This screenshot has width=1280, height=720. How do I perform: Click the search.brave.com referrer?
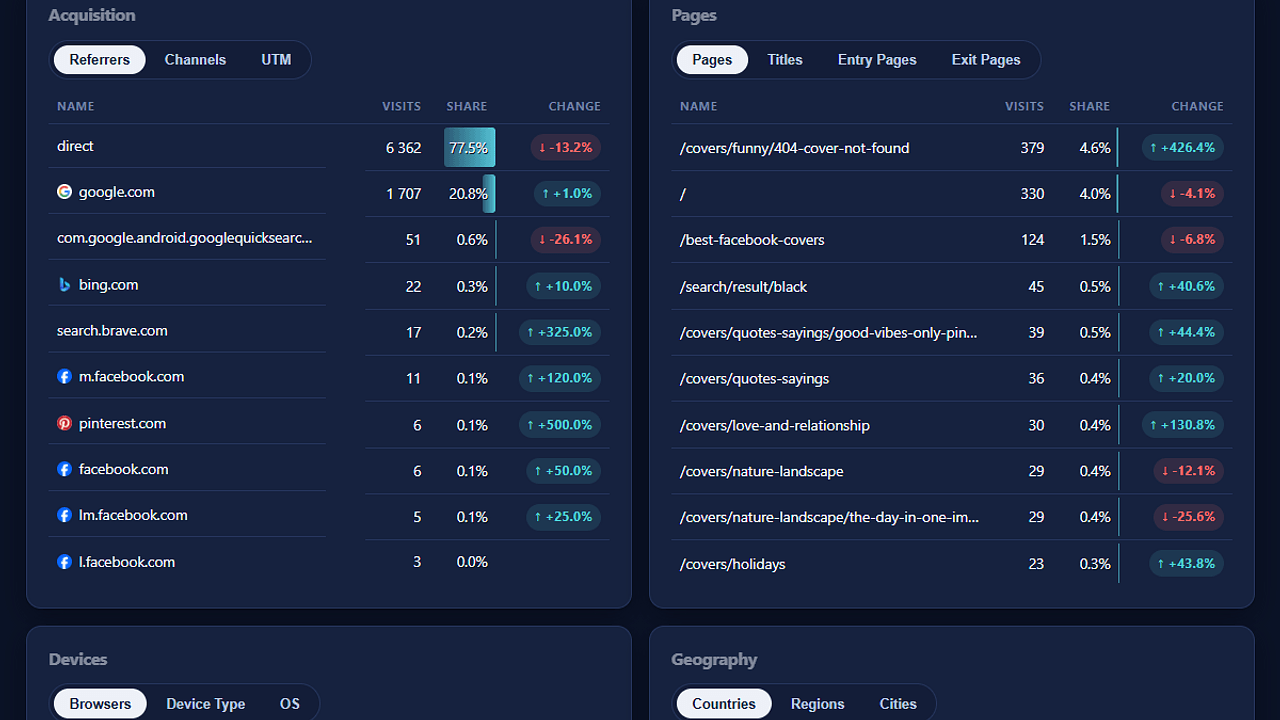112,331
